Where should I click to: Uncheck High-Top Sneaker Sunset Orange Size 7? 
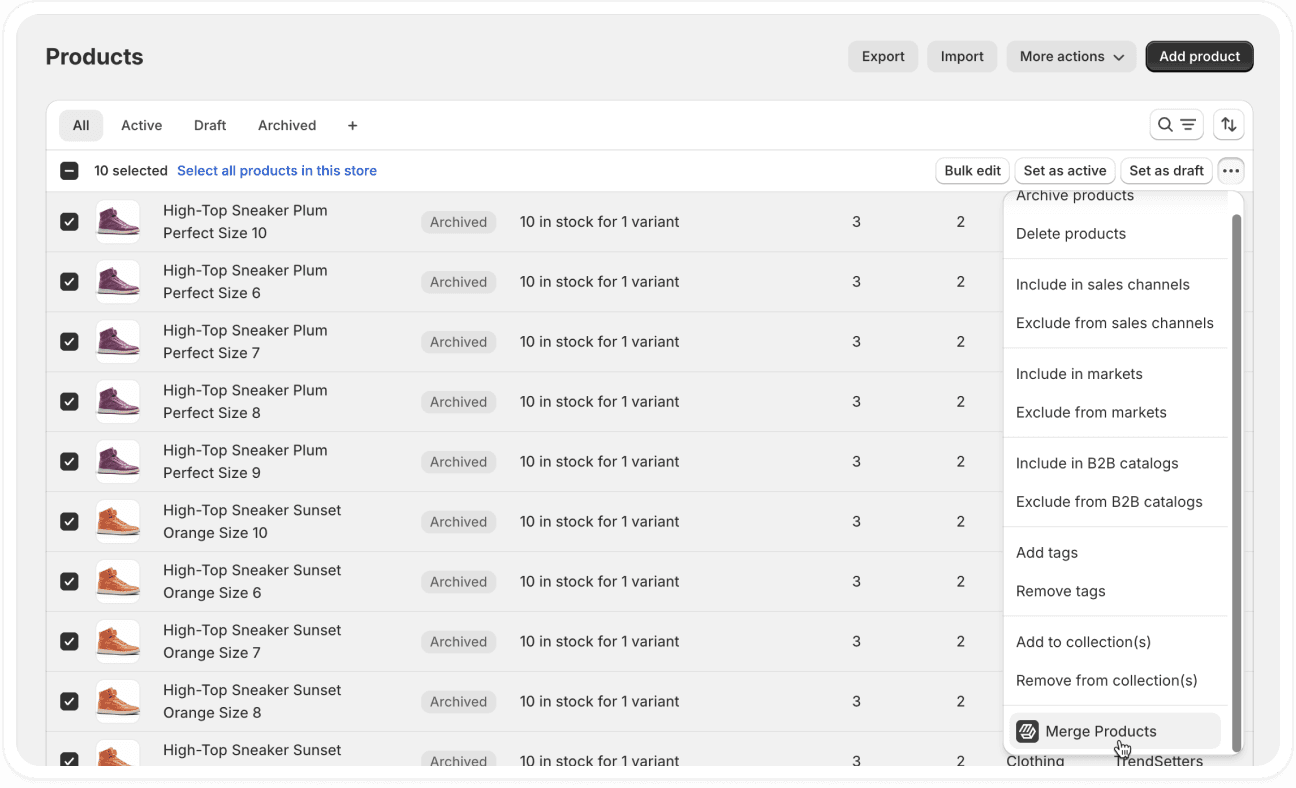[x=69, y=641]
